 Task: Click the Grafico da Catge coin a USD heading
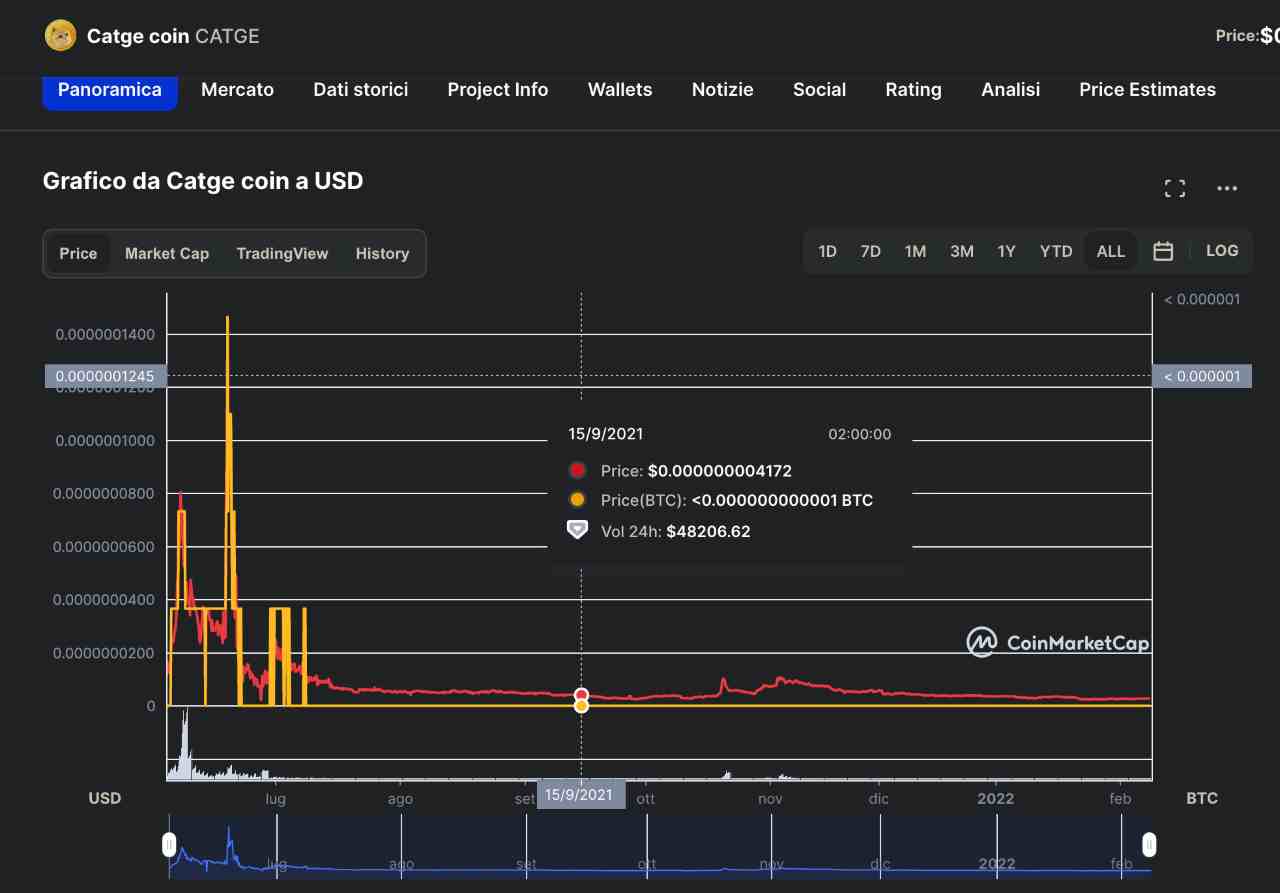(203, 181)
